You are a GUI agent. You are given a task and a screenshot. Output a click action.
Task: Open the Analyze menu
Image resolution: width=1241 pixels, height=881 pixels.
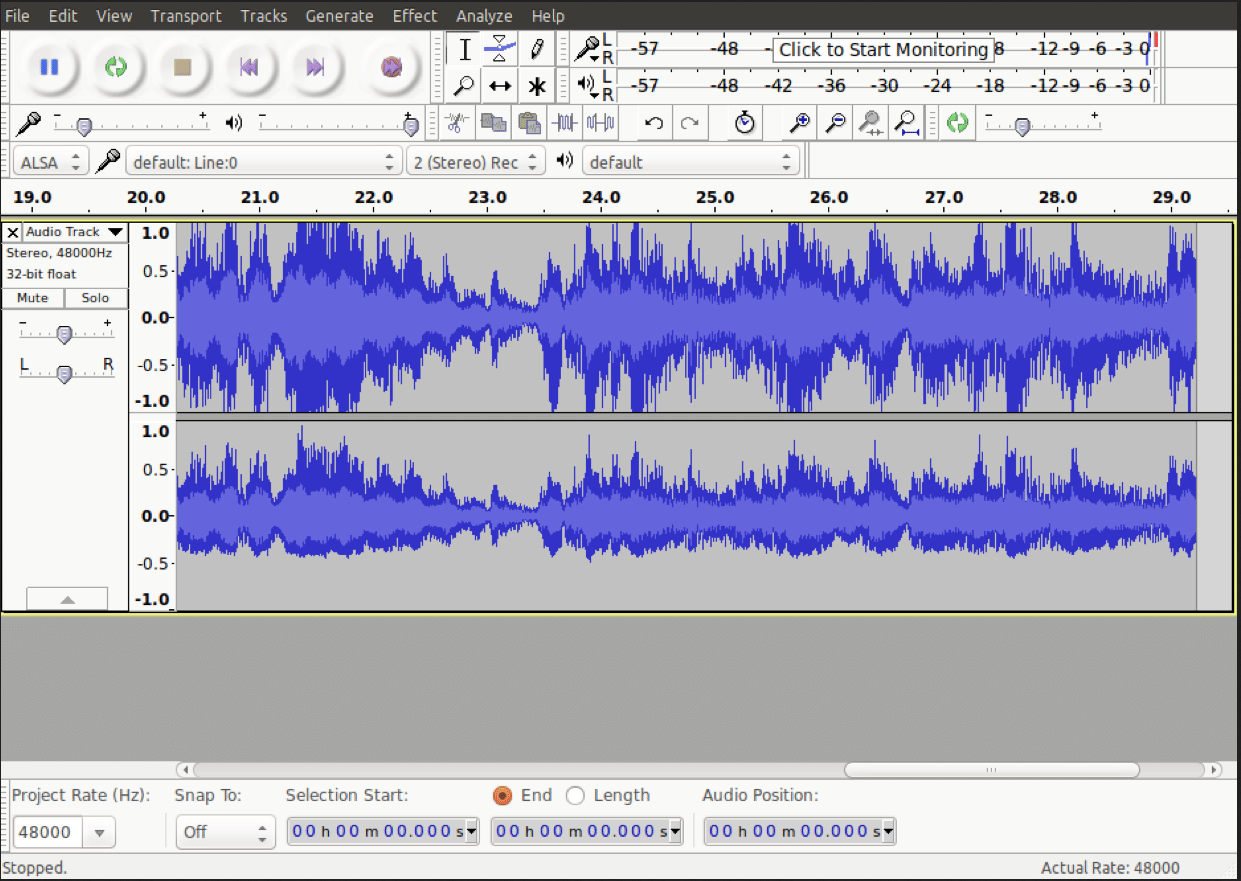(484, 16)
